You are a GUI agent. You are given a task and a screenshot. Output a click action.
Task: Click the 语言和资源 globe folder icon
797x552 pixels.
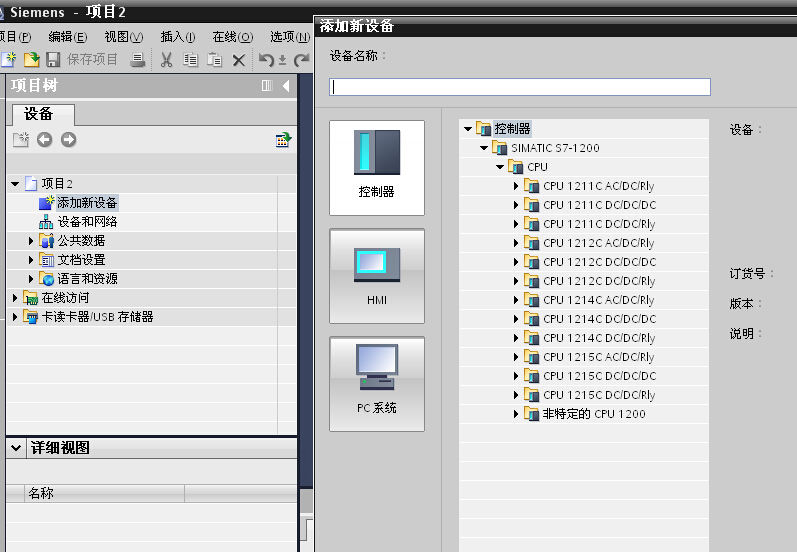tap(46, 279)
